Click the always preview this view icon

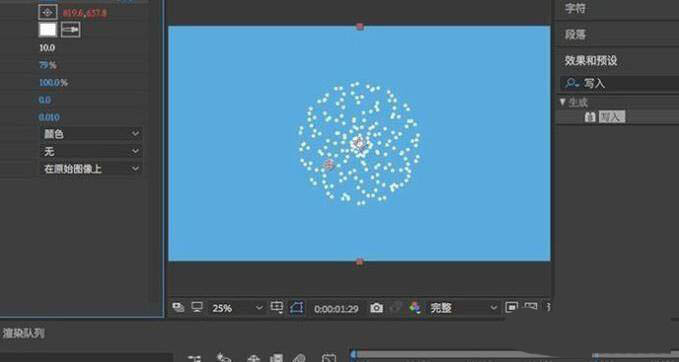(x=178, y=307)
